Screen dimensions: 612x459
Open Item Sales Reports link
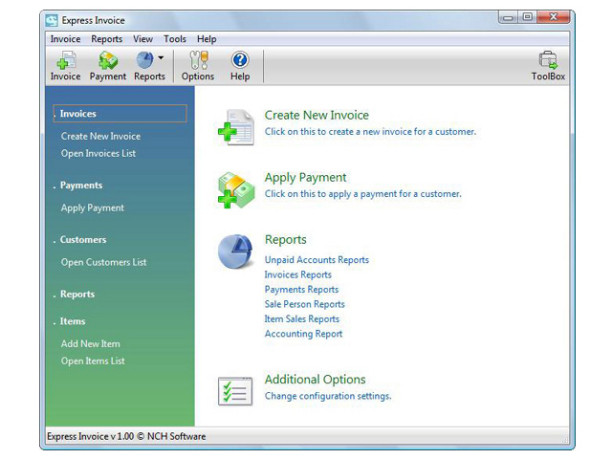click(x=302, y=319)
